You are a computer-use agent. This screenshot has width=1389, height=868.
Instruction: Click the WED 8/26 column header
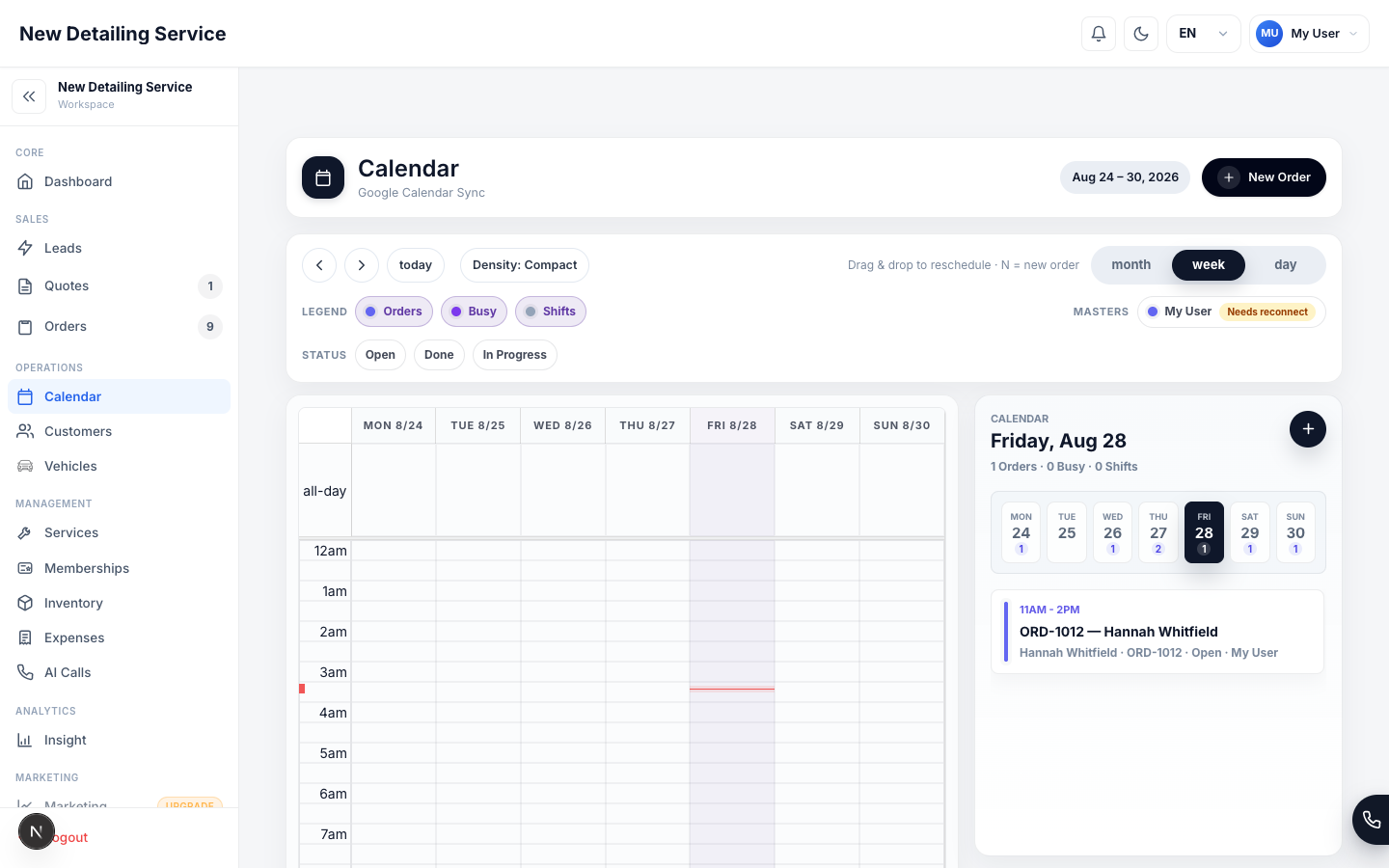click(563, 425)
